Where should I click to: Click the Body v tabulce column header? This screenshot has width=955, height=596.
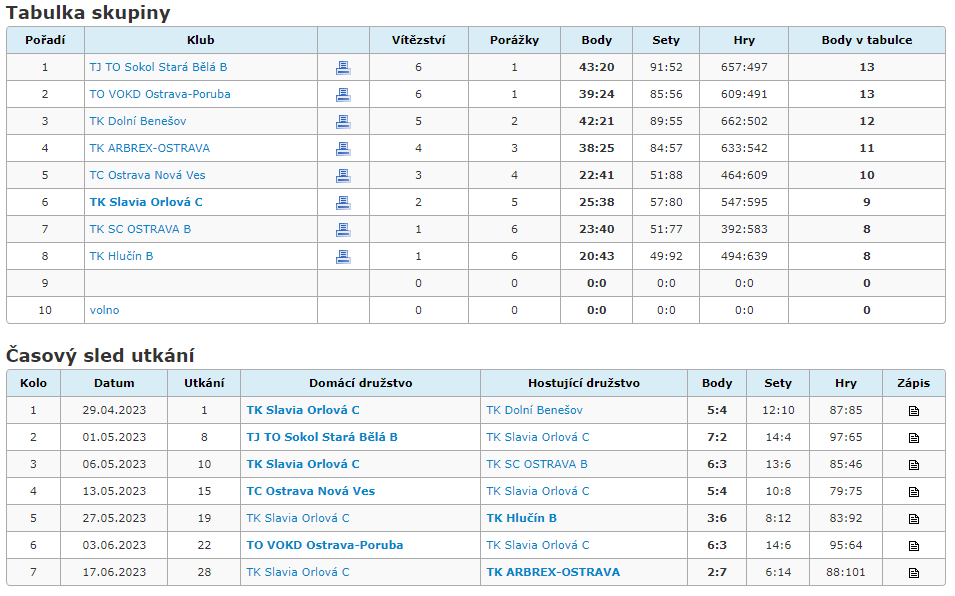click(867, 40)
